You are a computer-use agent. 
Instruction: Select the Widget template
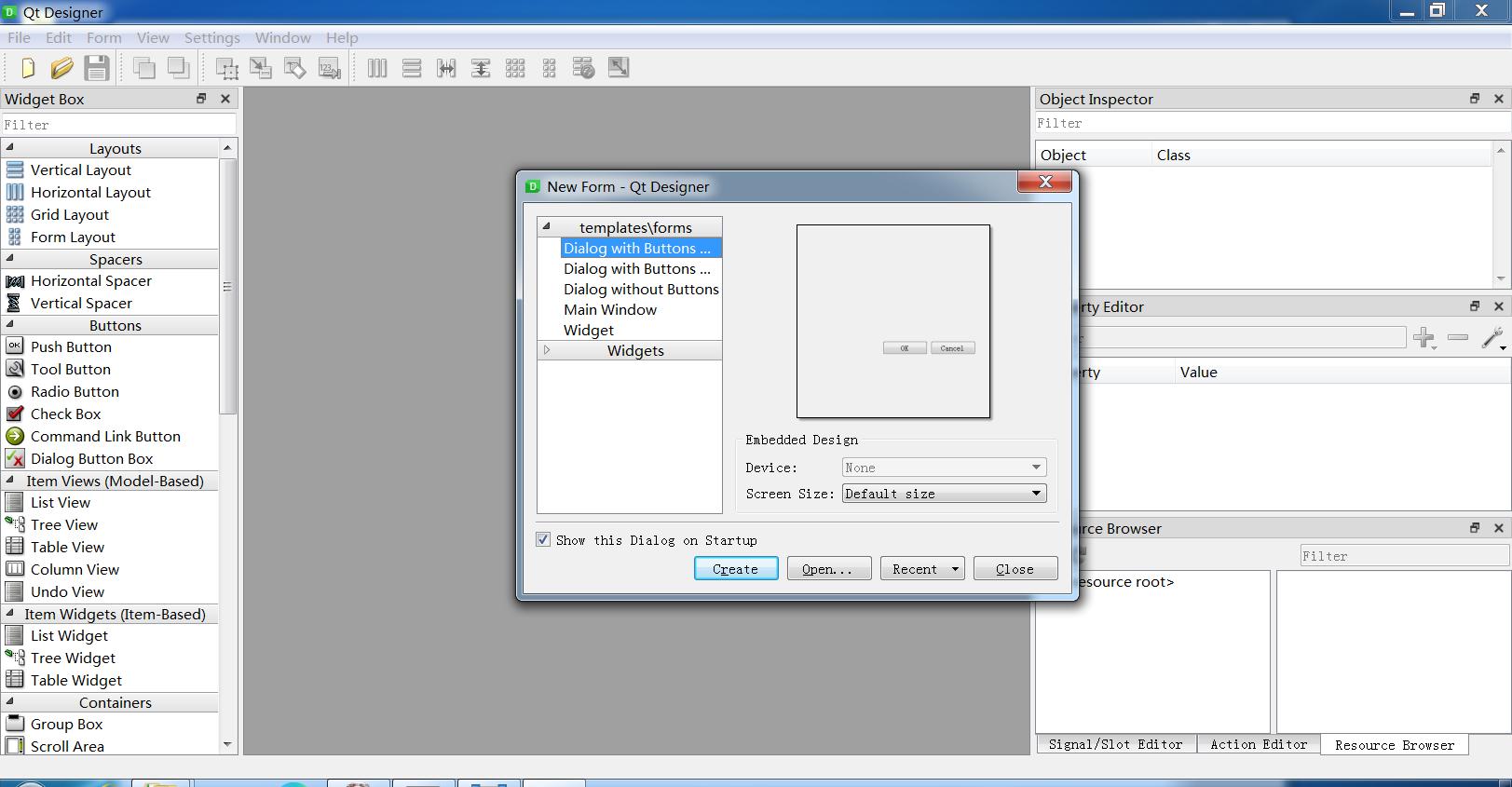pos(589,330)
